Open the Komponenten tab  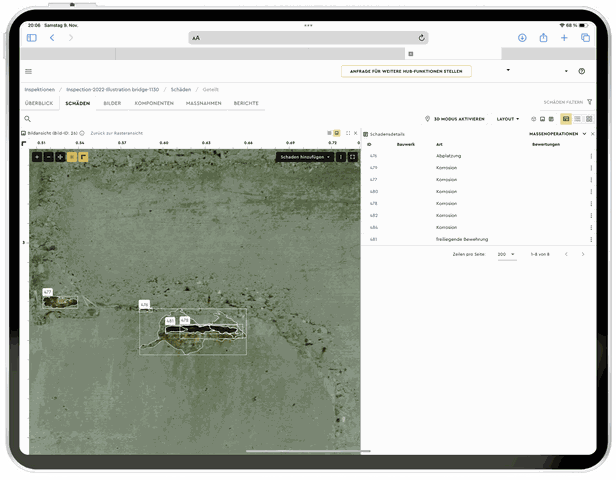pyautogui.click(x=154, y=103)
